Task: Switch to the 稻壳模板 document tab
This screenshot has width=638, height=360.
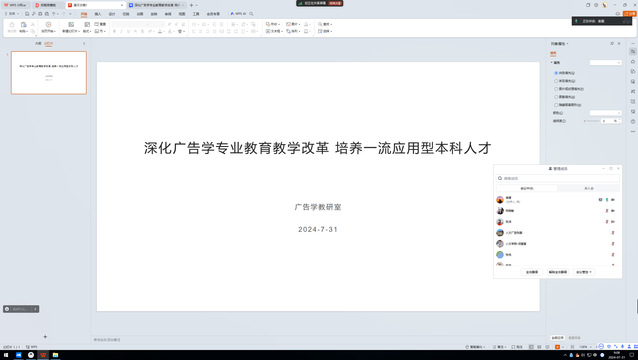Action: [x=48, y=5]
